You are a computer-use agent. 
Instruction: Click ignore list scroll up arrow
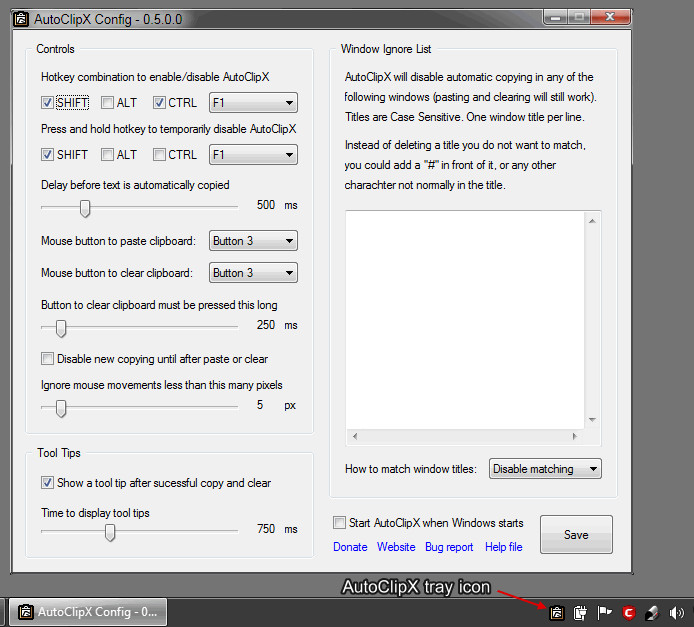point(592,221)
